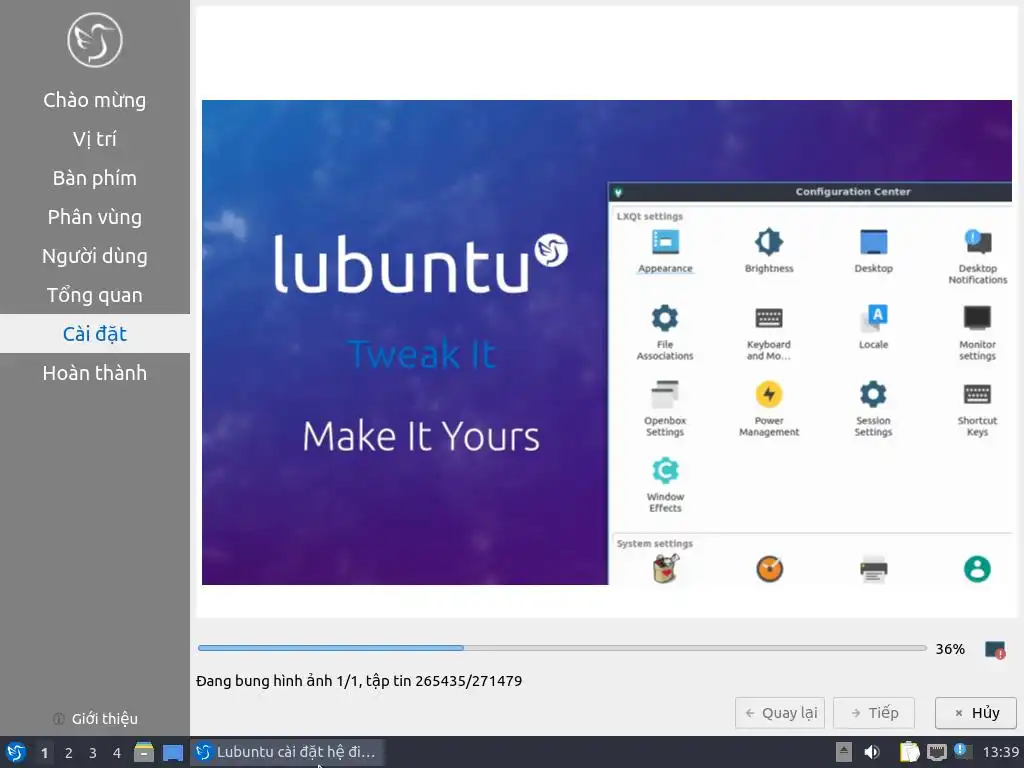Click the Lubuntu bird logo in the sidebar
Viewport: 1024px width, 768px height.
tap(95, 40)
